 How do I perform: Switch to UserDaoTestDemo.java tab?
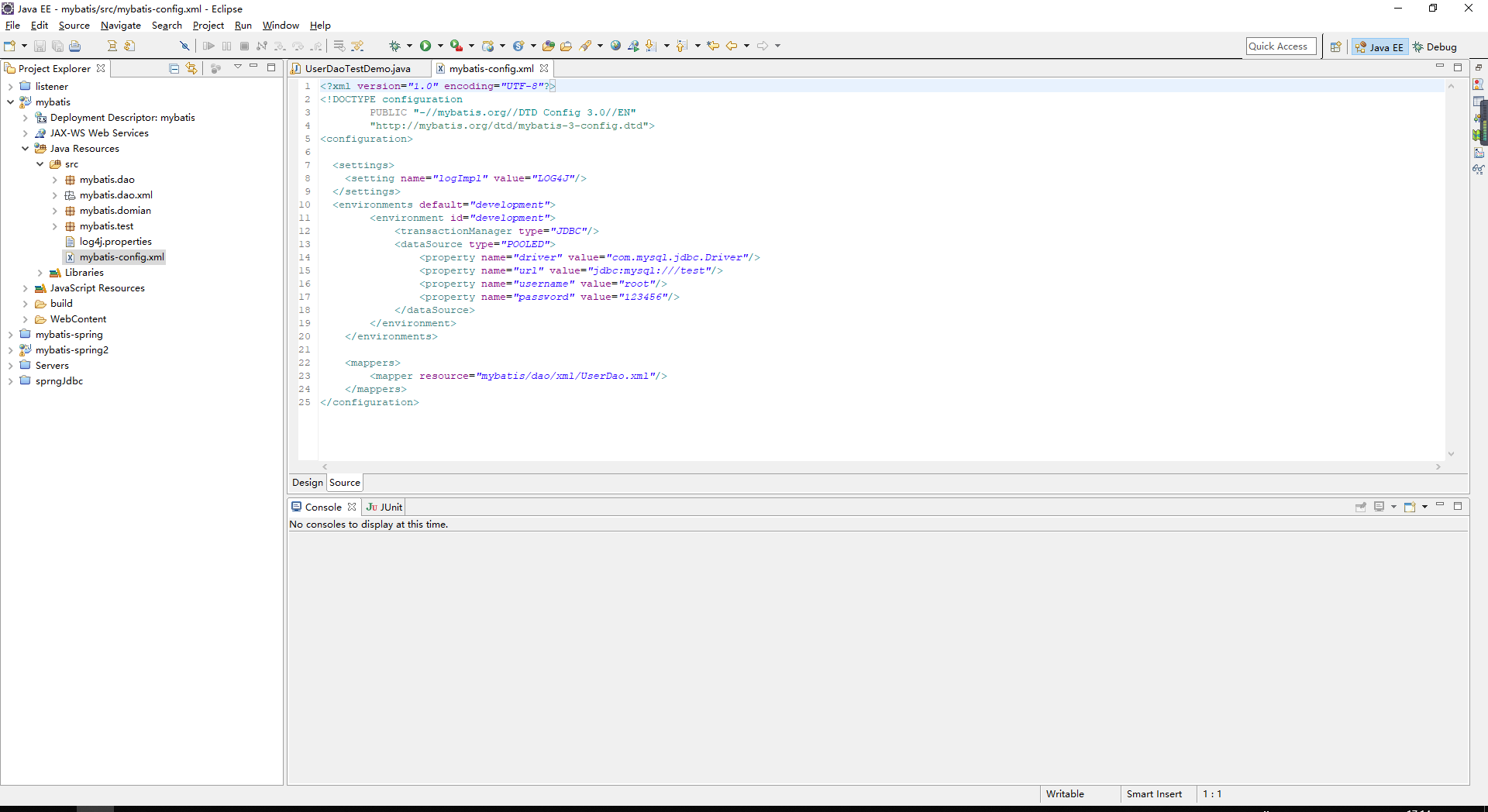pos(357,68)
